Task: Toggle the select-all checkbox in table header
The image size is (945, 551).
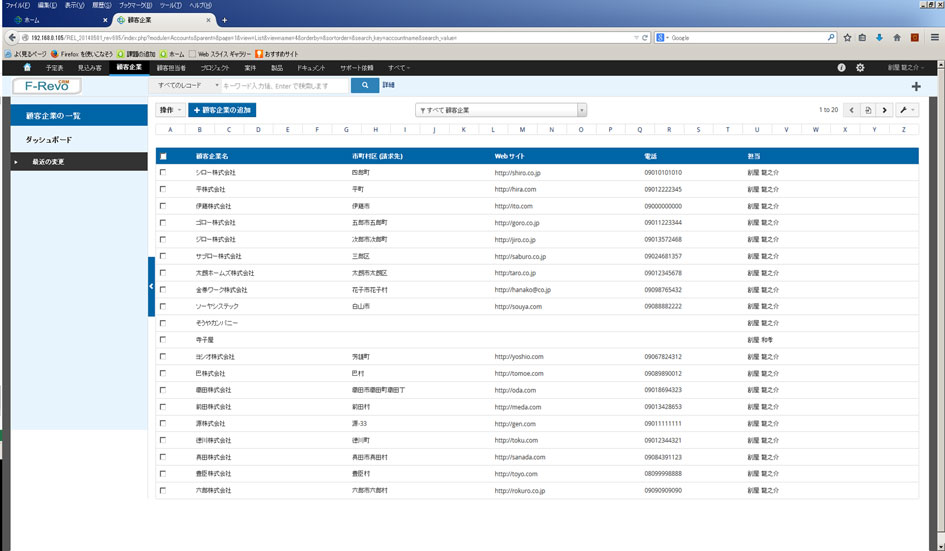Action: pos(163,156)
